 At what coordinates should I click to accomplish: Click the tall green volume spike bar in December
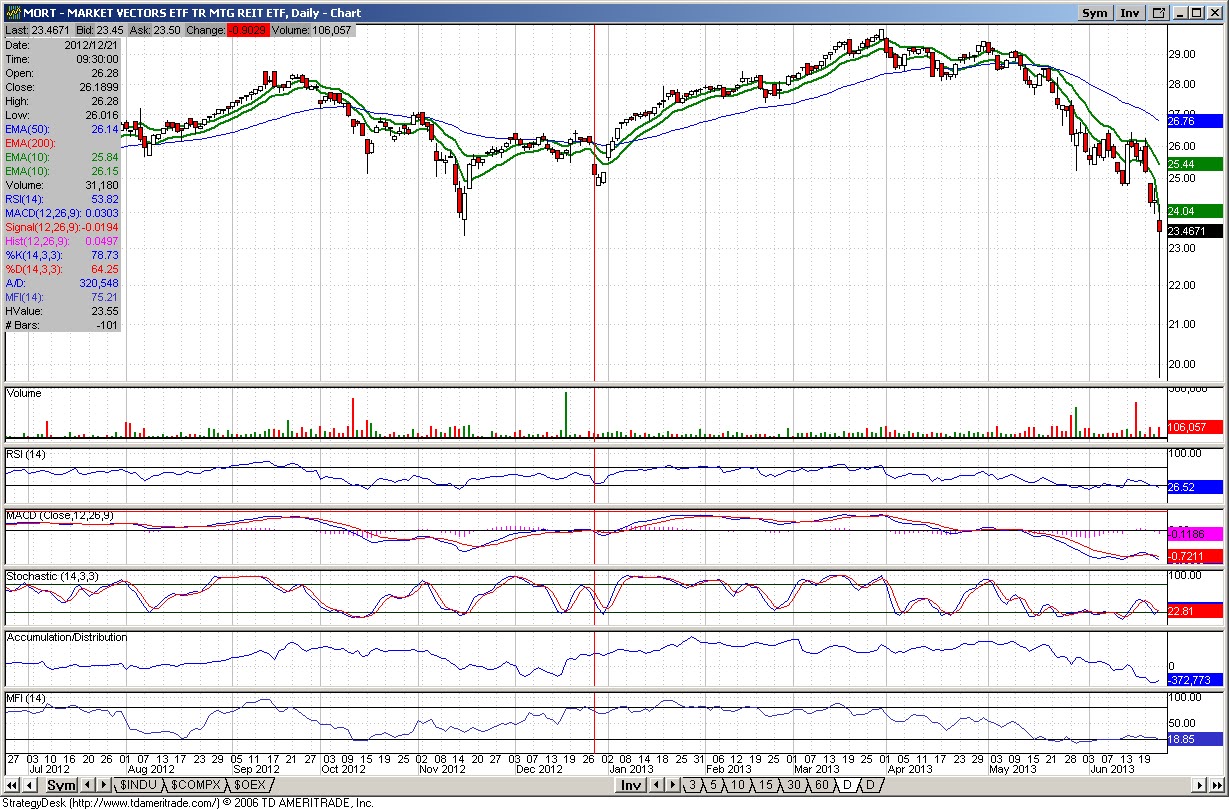pyautogui.click(x=566, y=414)
